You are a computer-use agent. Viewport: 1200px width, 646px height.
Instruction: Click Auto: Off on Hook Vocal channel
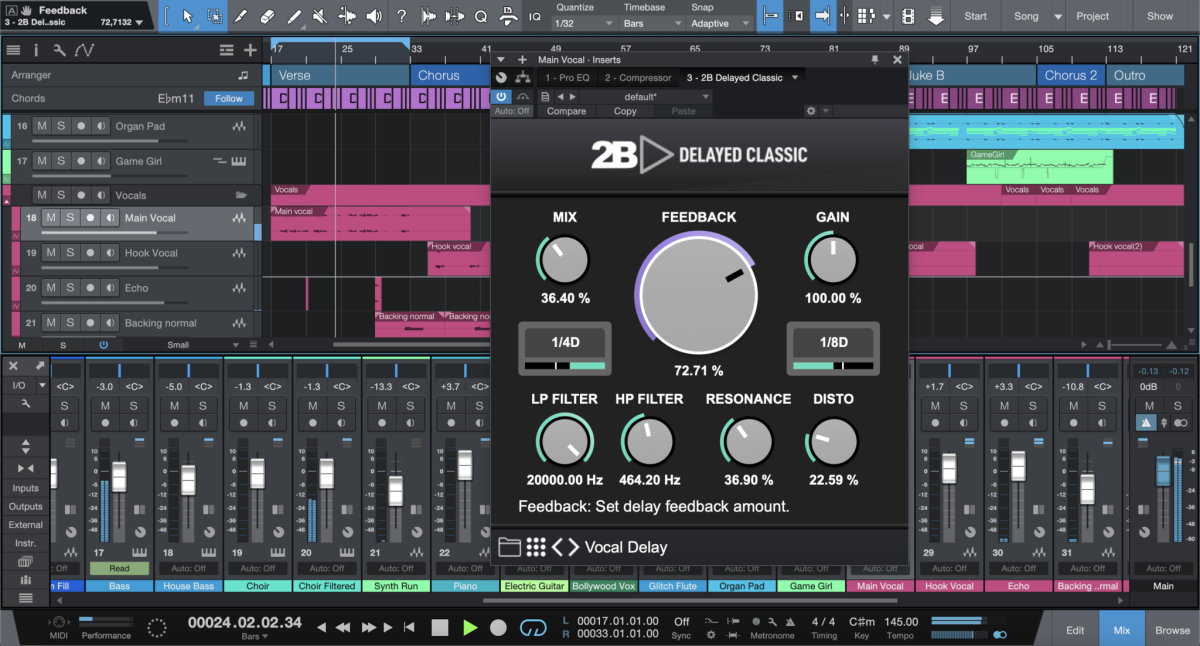(x=949, y=568)
